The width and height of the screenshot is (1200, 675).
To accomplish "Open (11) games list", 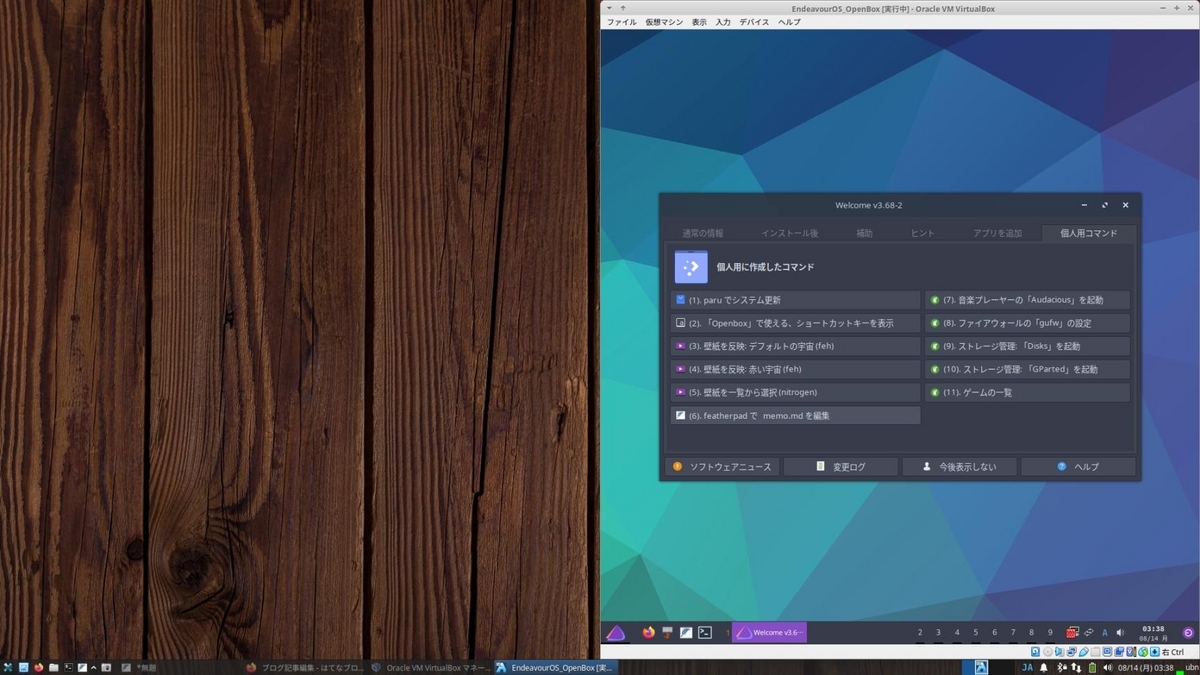I will click(x=1028, y=392).
